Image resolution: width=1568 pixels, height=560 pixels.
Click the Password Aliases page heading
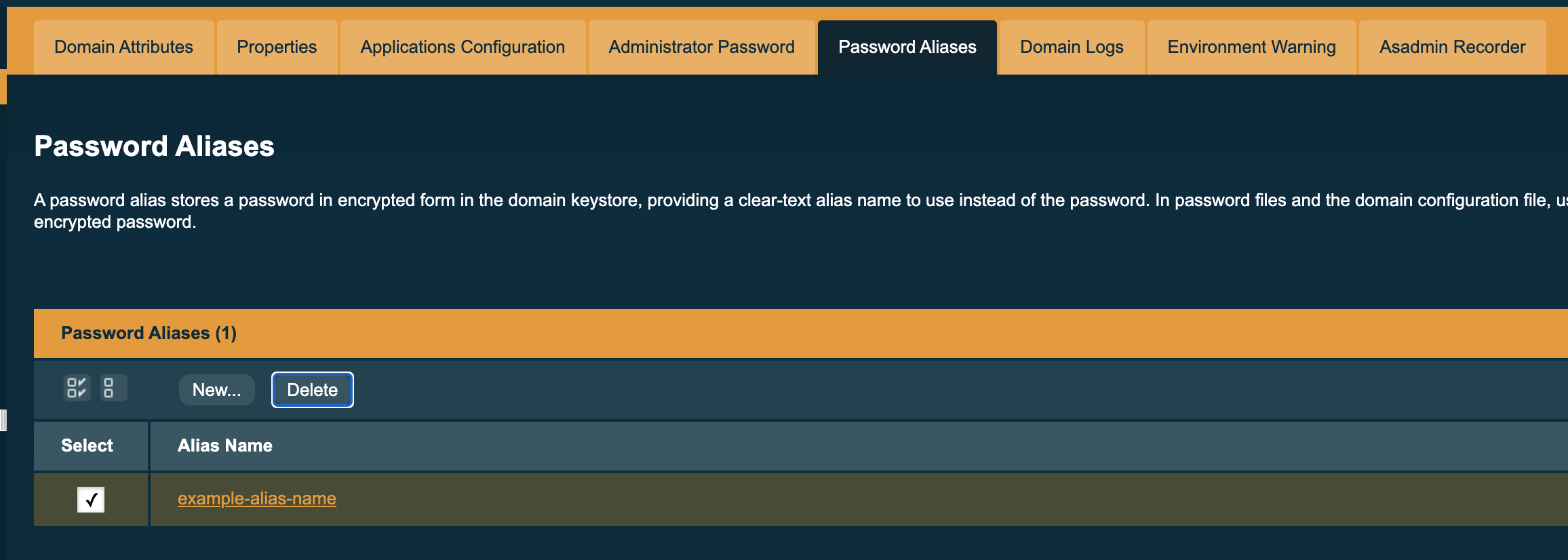tap(155, 146)
